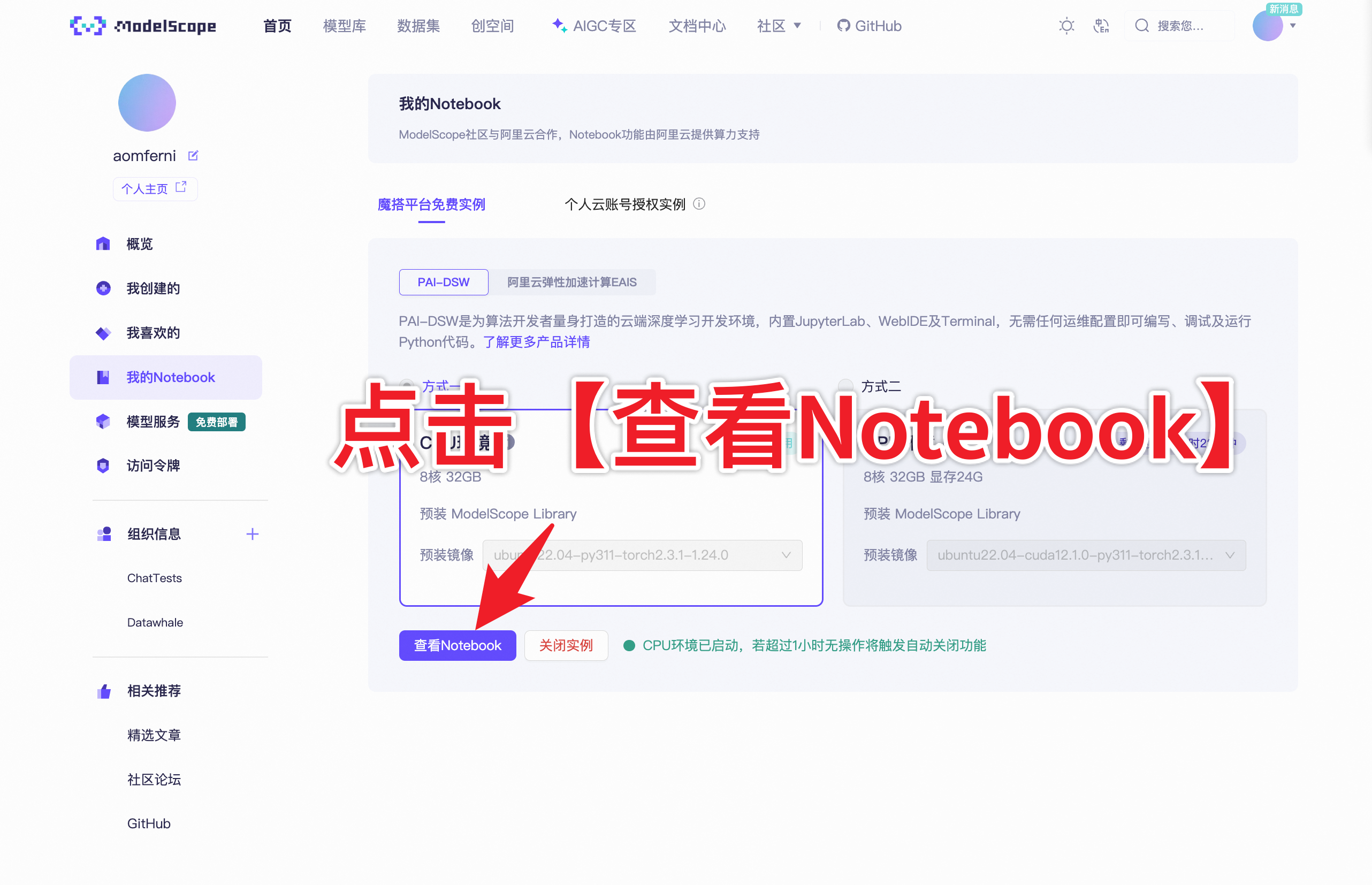This screenshot has width=1372, height=885.
Task: Click the 模型服务 cube icon
Action: [103, 421]
